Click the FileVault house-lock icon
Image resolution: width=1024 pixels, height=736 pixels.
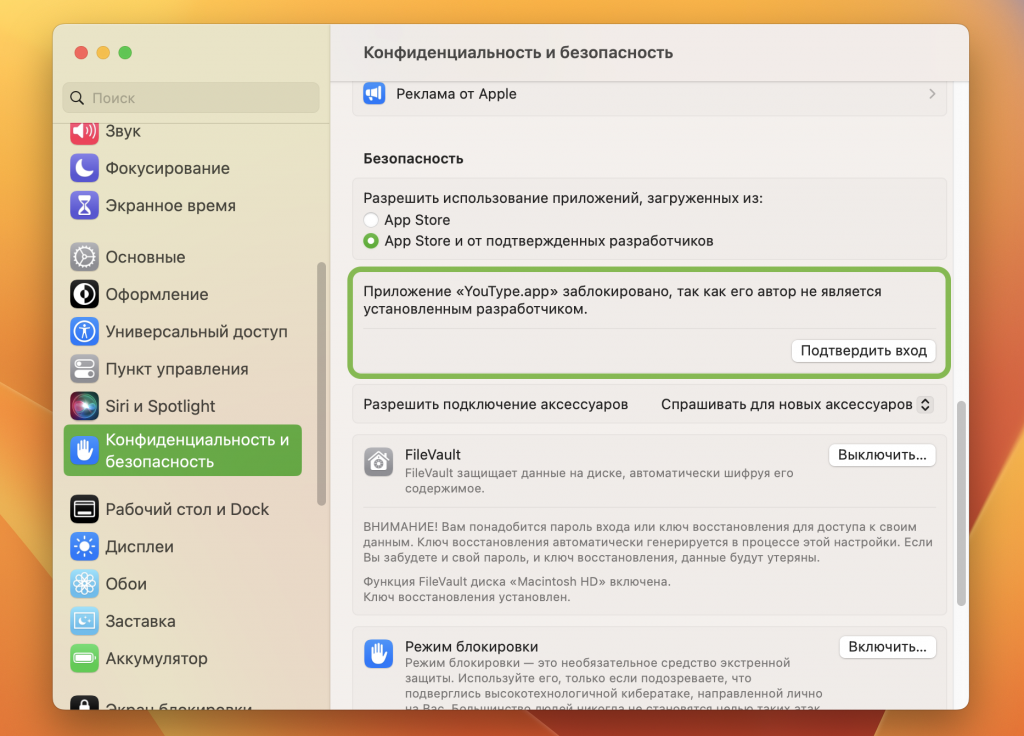[x=378, y=463]
